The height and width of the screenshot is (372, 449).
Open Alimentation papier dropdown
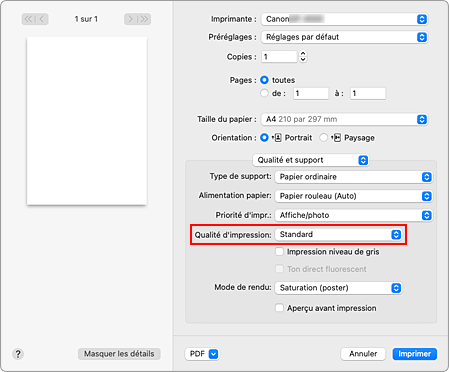tap(354, 196)
